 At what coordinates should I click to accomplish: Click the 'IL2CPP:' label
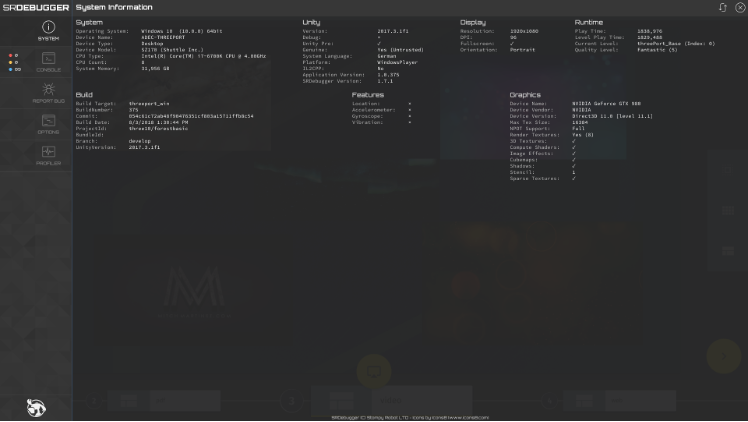pos(313,68)
